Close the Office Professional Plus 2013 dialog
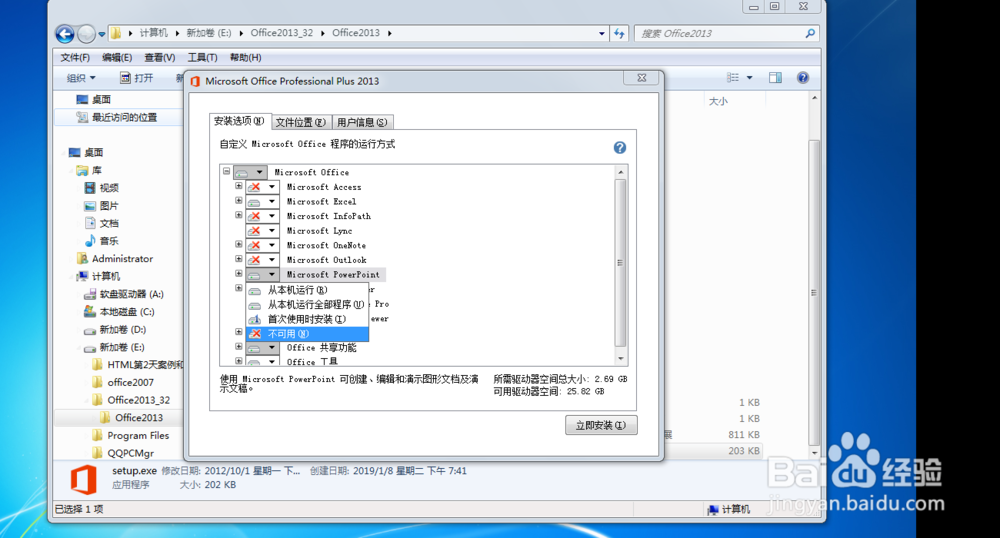 (642, 78)
